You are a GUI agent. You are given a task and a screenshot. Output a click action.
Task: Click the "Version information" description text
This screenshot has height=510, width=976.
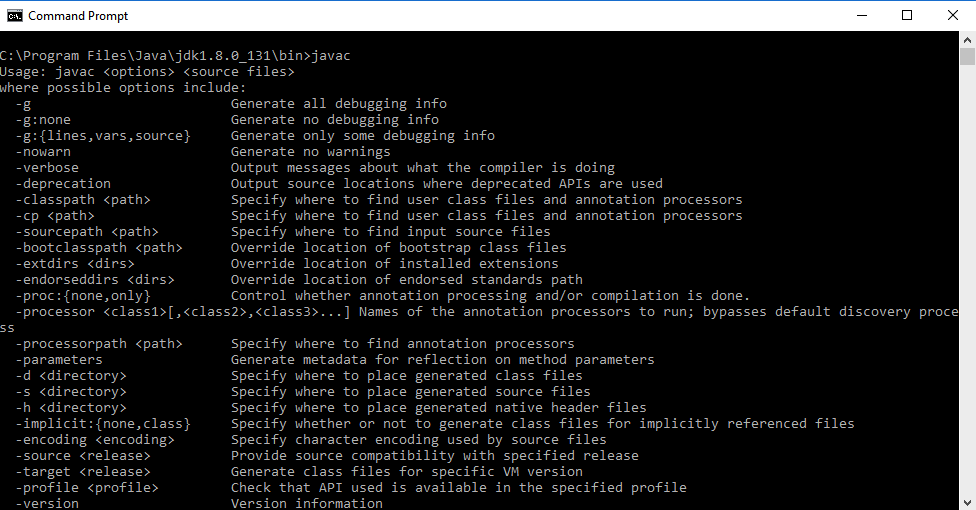(306, 503)
